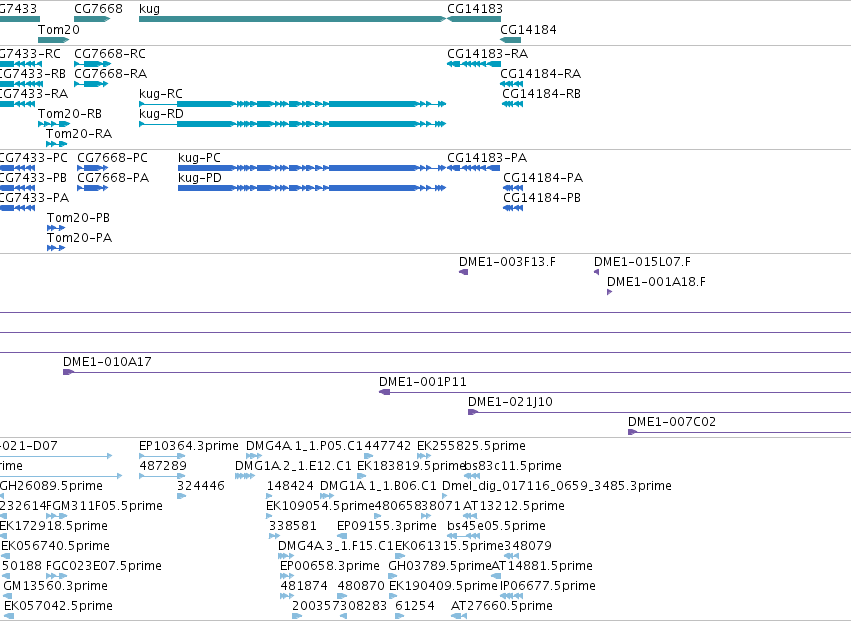The image size is (851, 621).
Task: Select the CG14184-RB transcript arrows
Action: (x=512, y=104)
